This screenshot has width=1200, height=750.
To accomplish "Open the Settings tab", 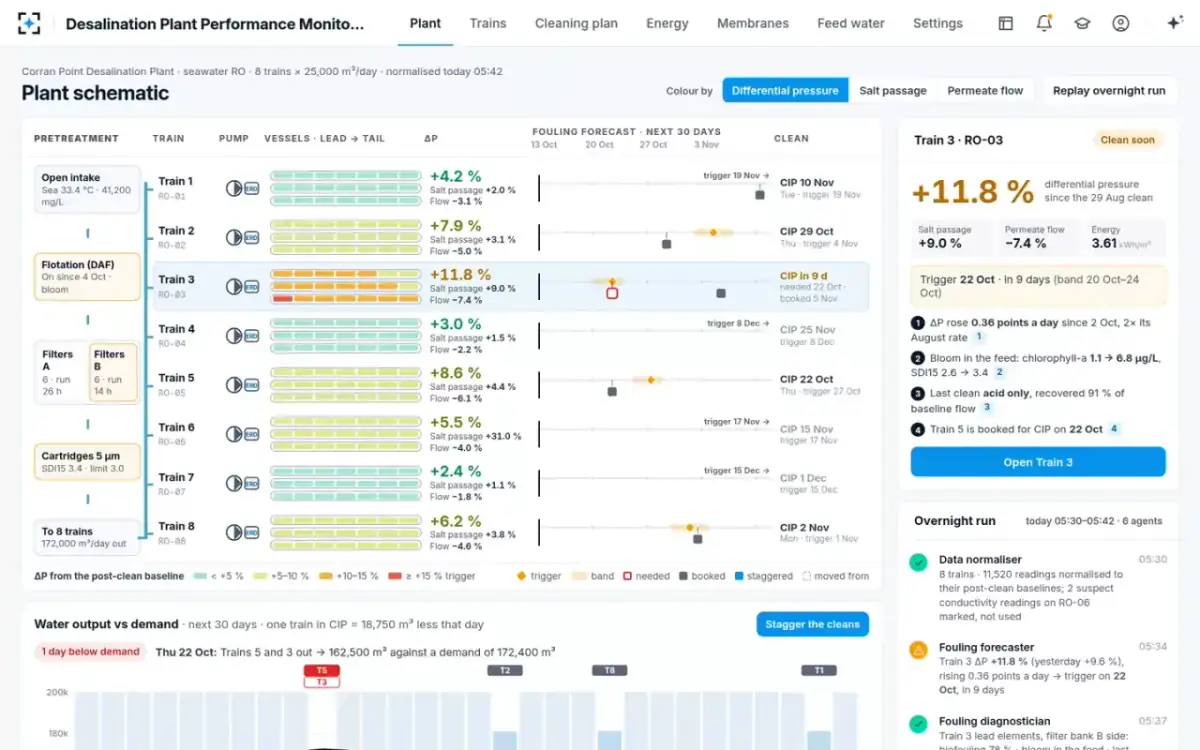I will [938, 23].
